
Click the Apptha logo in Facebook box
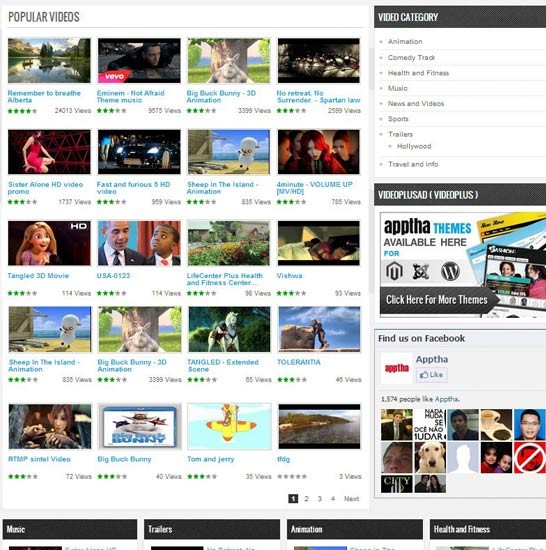tap(397, 368)
